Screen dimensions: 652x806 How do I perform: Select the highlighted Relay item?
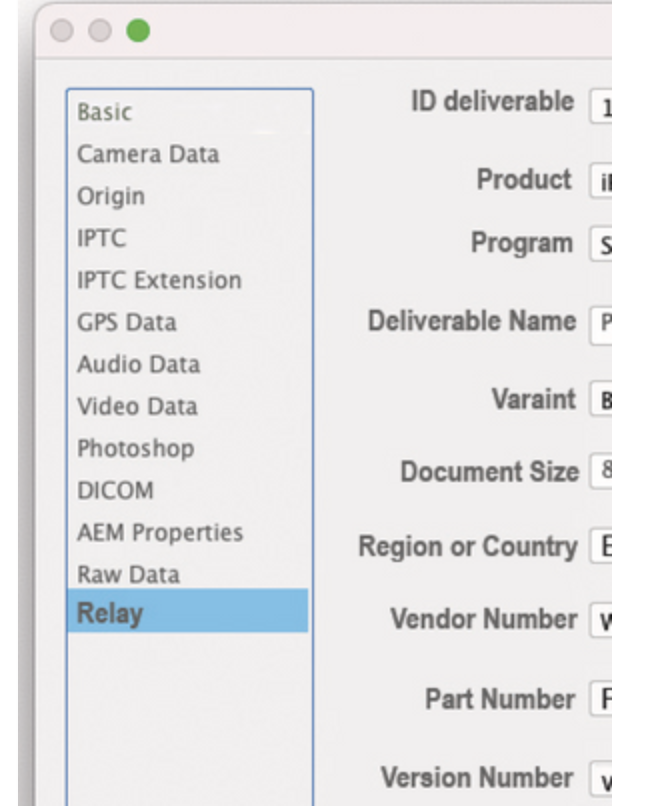110,613
